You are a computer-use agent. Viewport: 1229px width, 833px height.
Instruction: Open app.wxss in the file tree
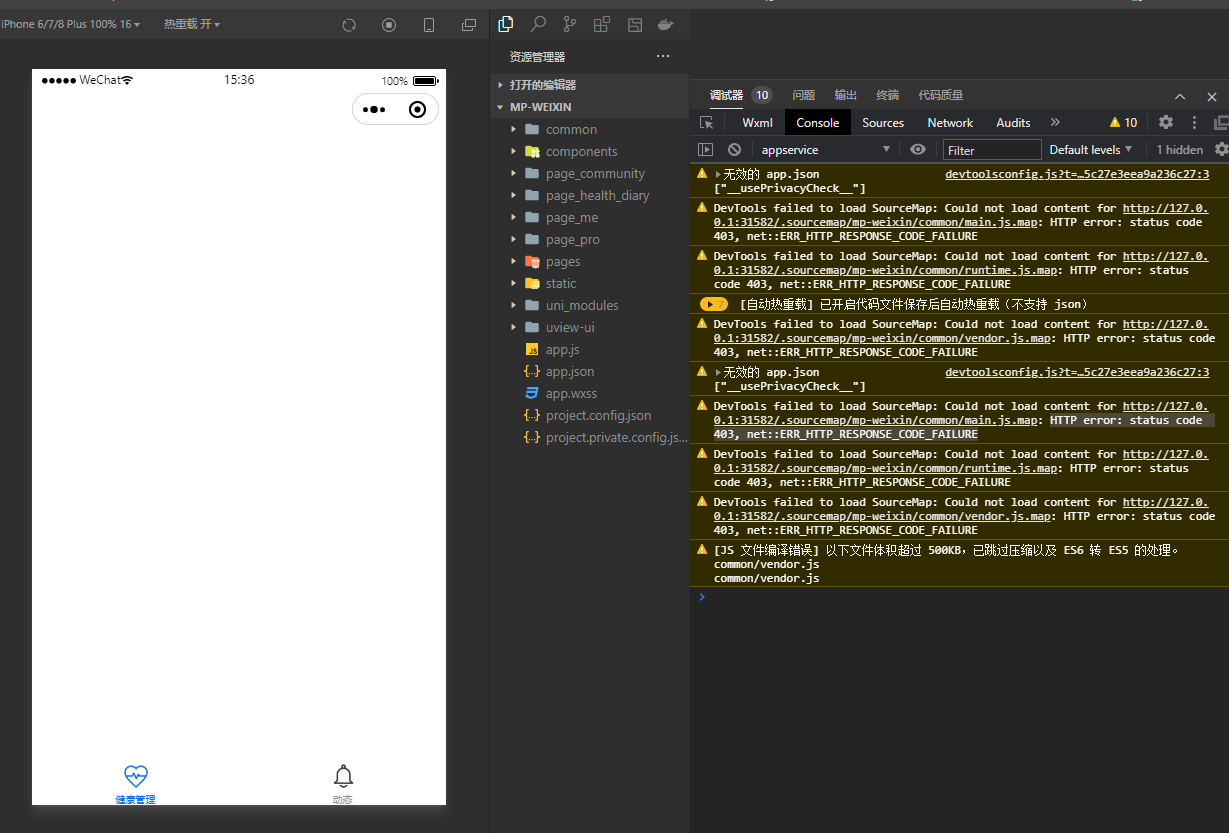[590, 393]
